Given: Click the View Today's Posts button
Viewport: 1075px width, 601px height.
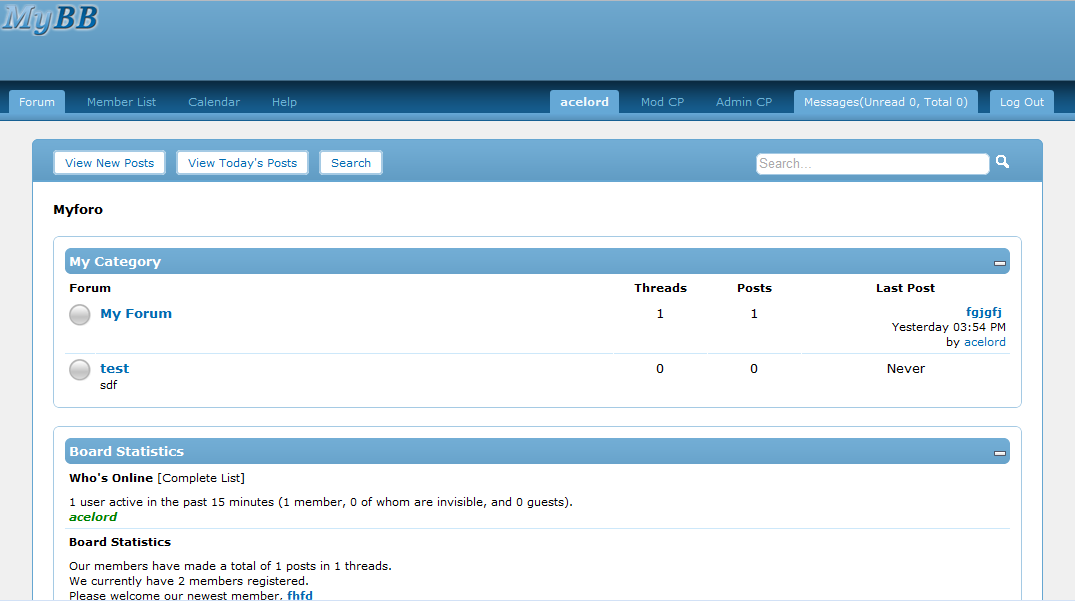Looking at the screenshot, I should coord(242,163).
